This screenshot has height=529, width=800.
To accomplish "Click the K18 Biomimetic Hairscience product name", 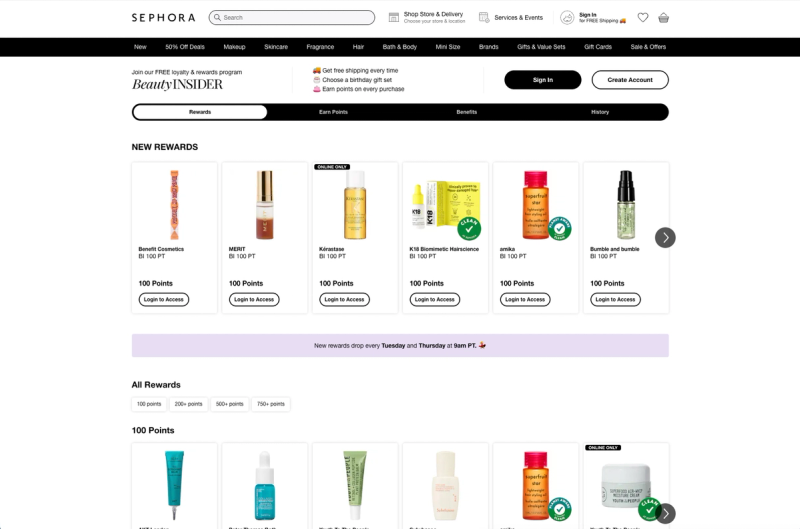I will (444, 249).
